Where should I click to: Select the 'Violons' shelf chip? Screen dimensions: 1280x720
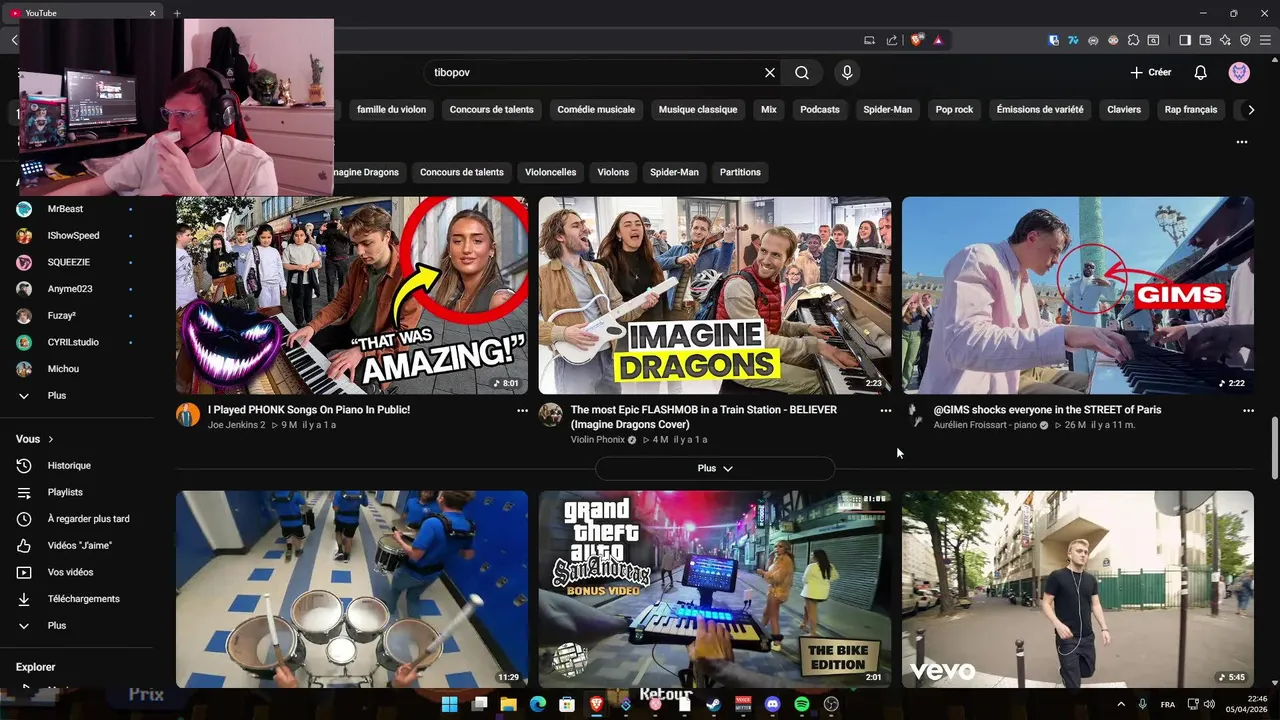pos(613,172)
